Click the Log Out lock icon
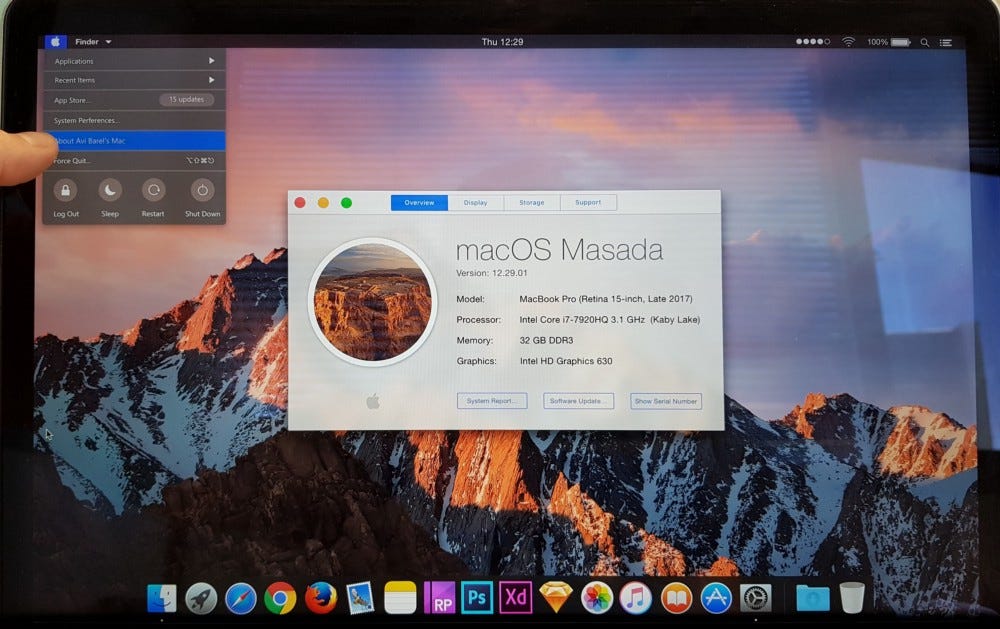The width and height of the screenshot is (1000, 629). pyautogui.click(x=65, y=190)
